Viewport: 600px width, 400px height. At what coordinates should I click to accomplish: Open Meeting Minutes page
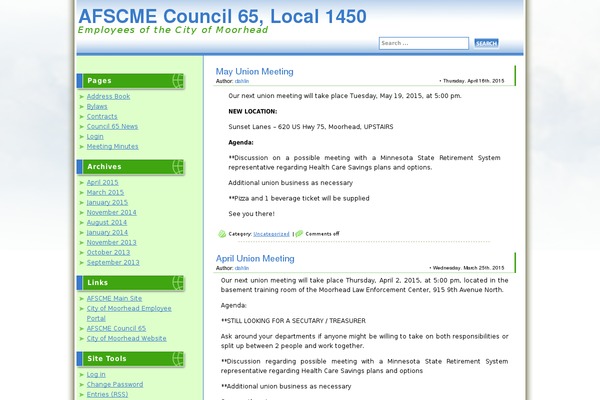(112, 146)
